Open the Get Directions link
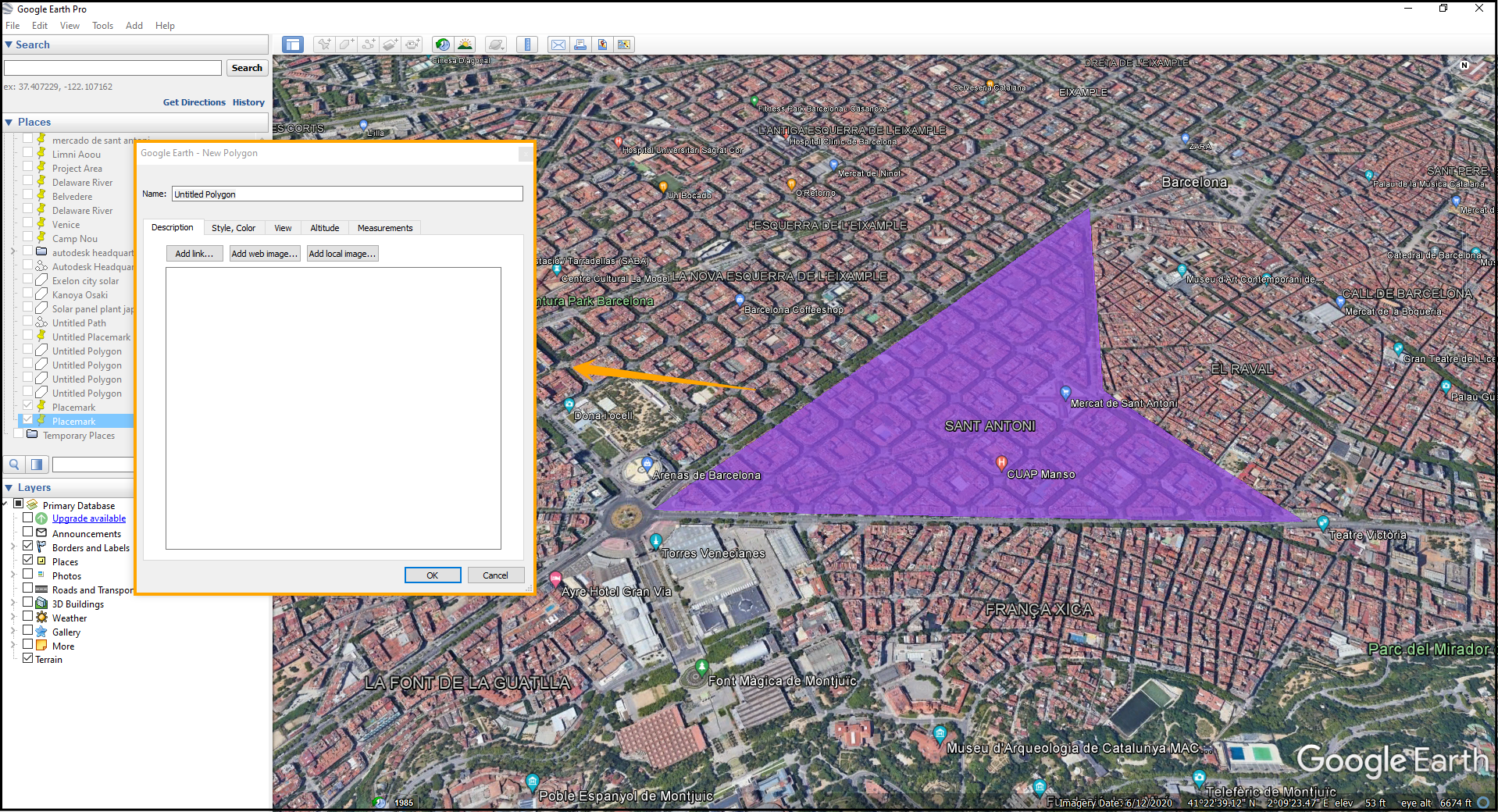Viewport: 1498px width, 812px height. [194, 102]
